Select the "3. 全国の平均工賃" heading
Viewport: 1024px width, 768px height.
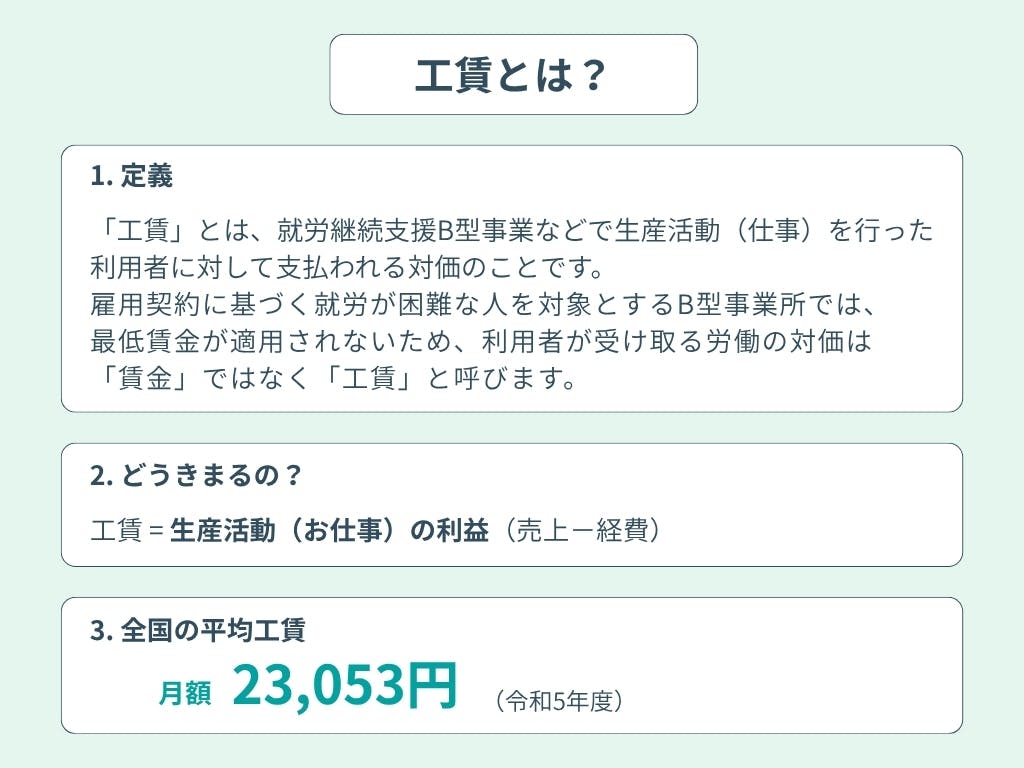point(198,630)
